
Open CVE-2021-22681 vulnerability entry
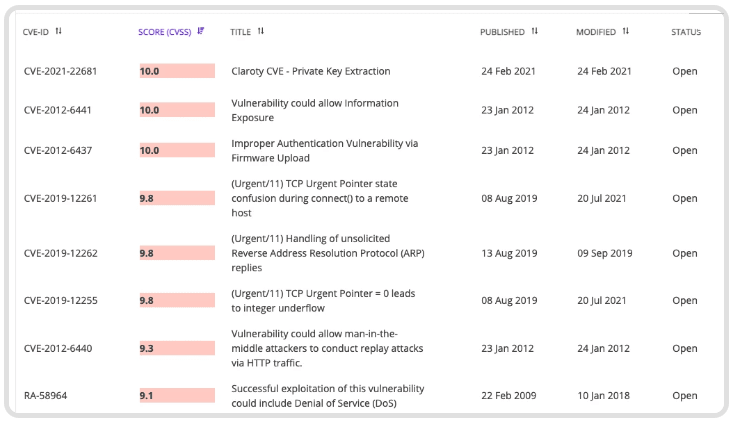(60, 71)
